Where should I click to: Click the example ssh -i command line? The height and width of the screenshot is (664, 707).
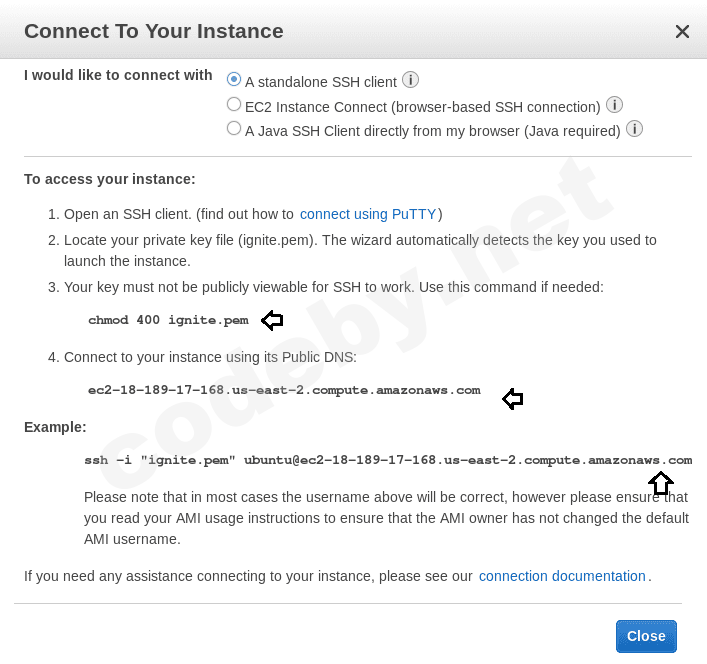tap(388, 460)
